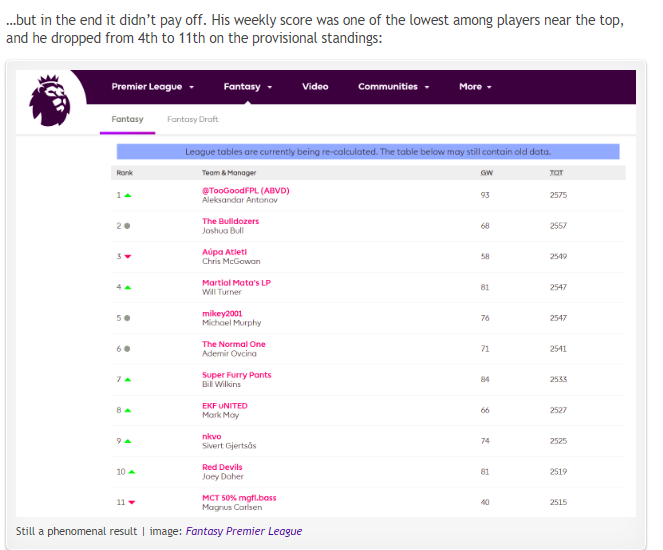Expand the Communities dropdown menu

pyautogui.click(x=394, y=87)
